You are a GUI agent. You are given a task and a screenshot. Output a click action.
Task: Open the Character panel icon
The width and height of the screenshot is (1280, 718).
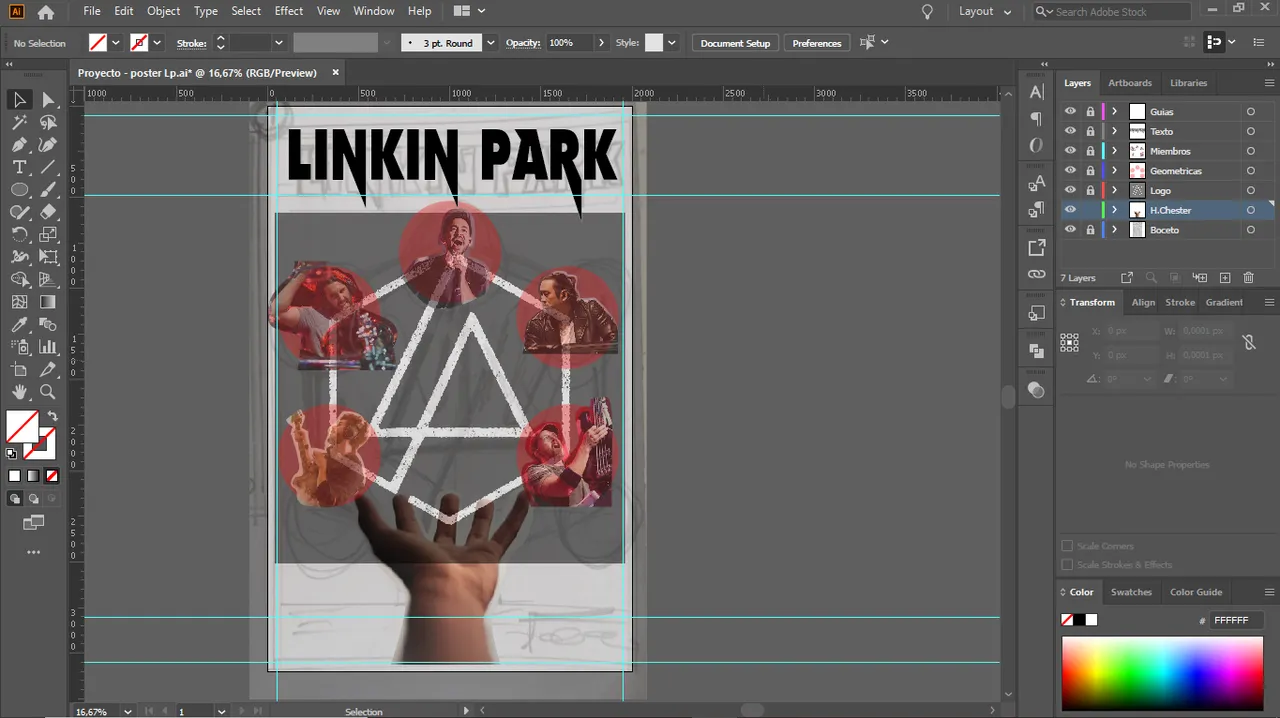1036,92
